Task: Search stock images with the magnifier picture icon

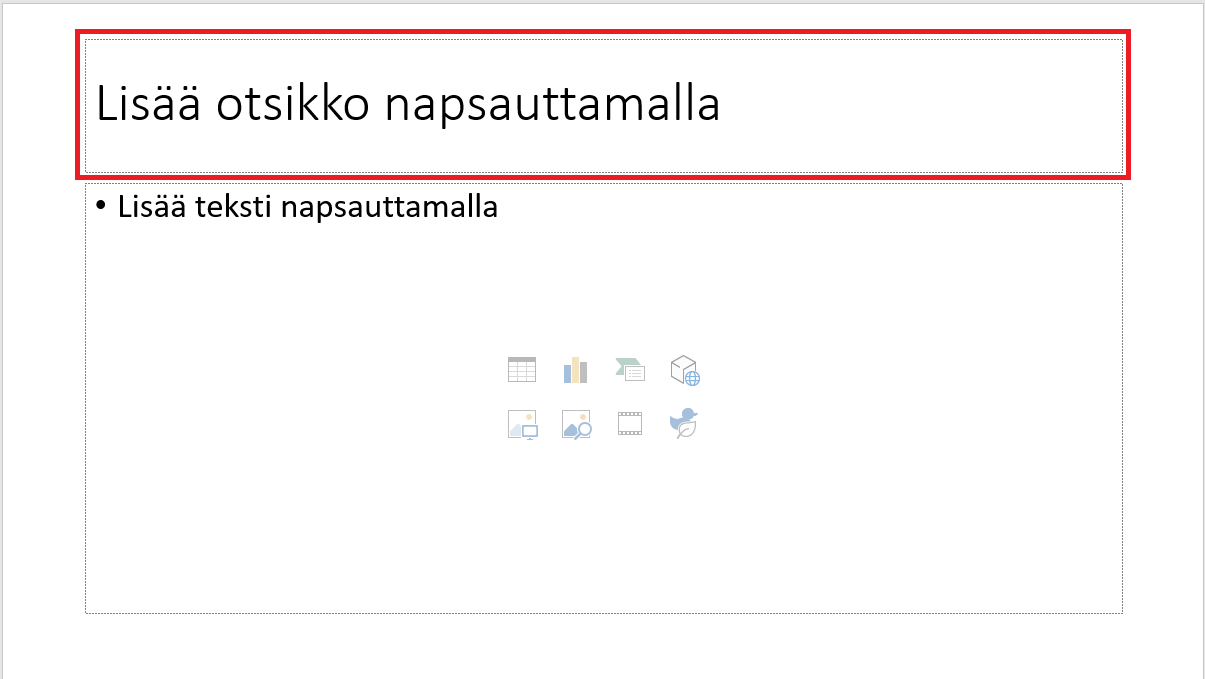Action: coord(576,424)
